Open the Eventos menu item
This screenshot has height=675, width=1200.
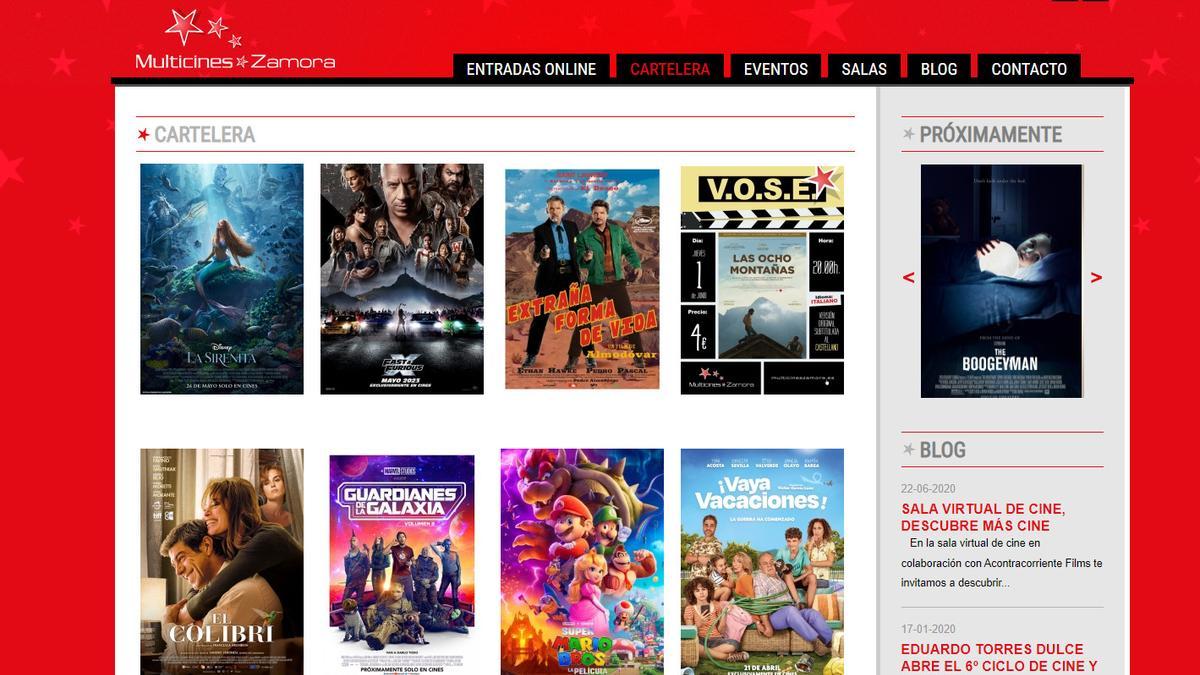(x=775, y=69)
